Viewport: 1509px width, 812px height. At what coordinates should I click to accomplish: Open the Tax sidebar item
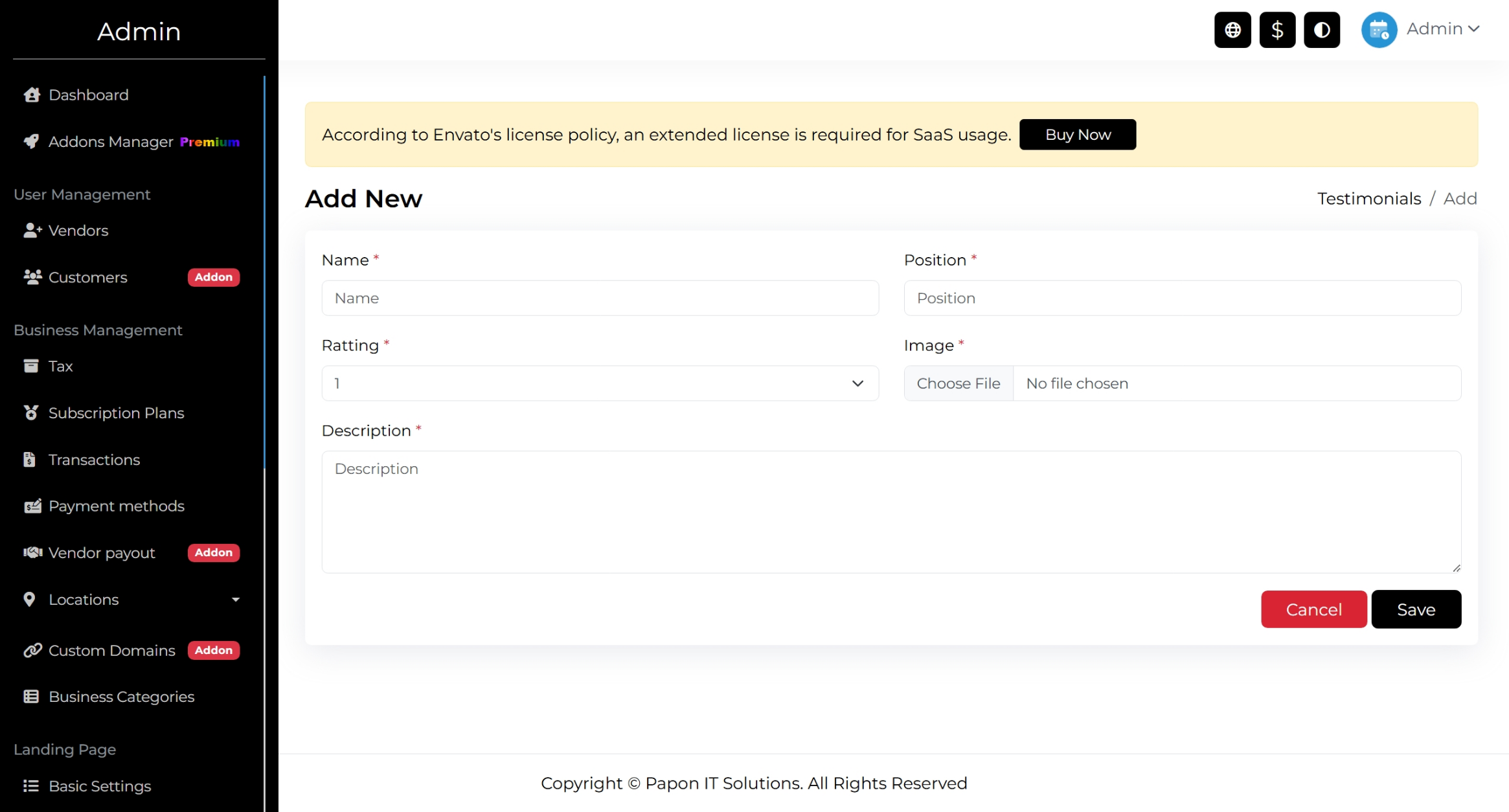[60, 367]
